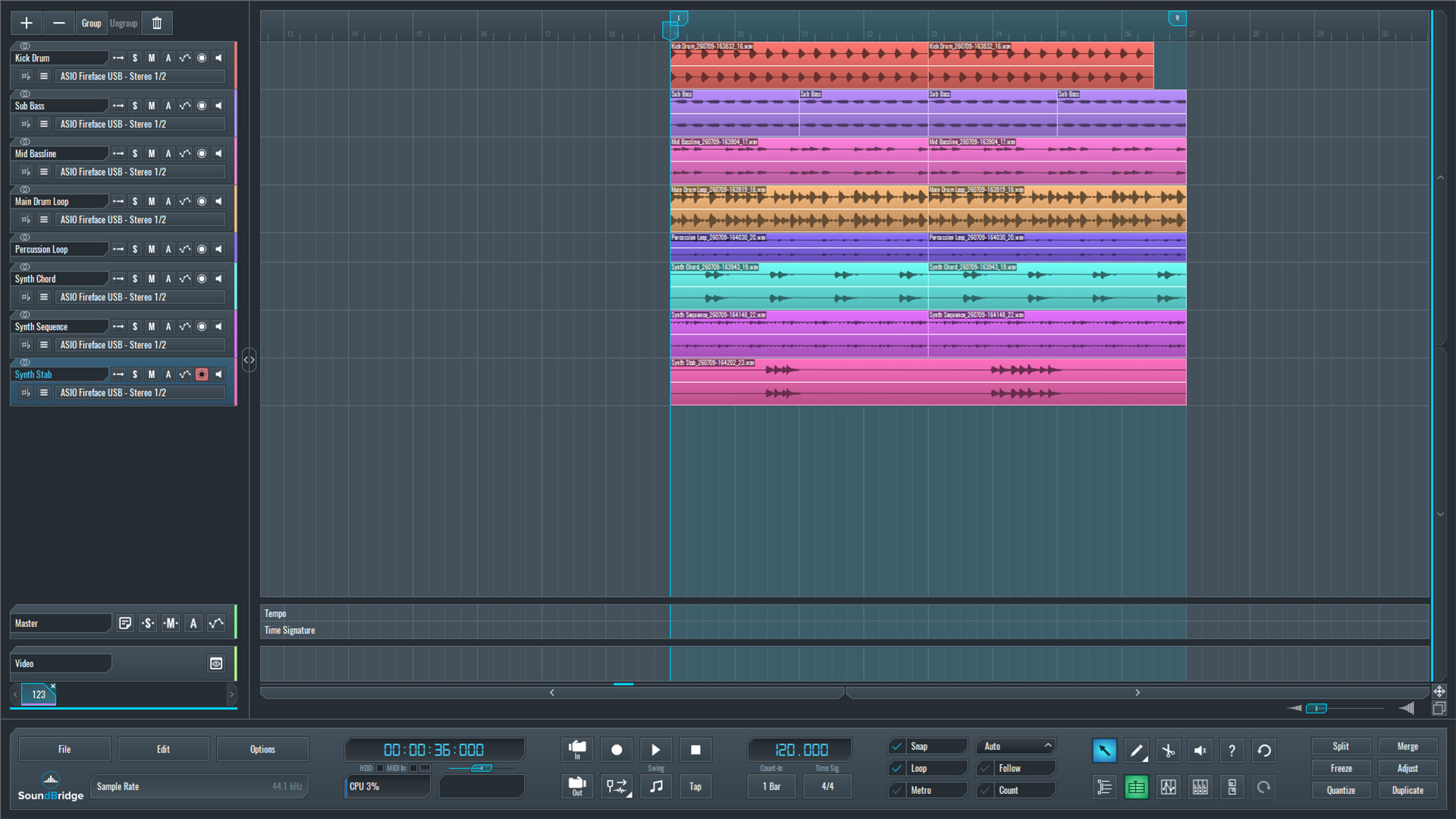Open the 4/4 Time Signature selector
This screenshot has height=819, width=1456.
[x=827, y=786]
